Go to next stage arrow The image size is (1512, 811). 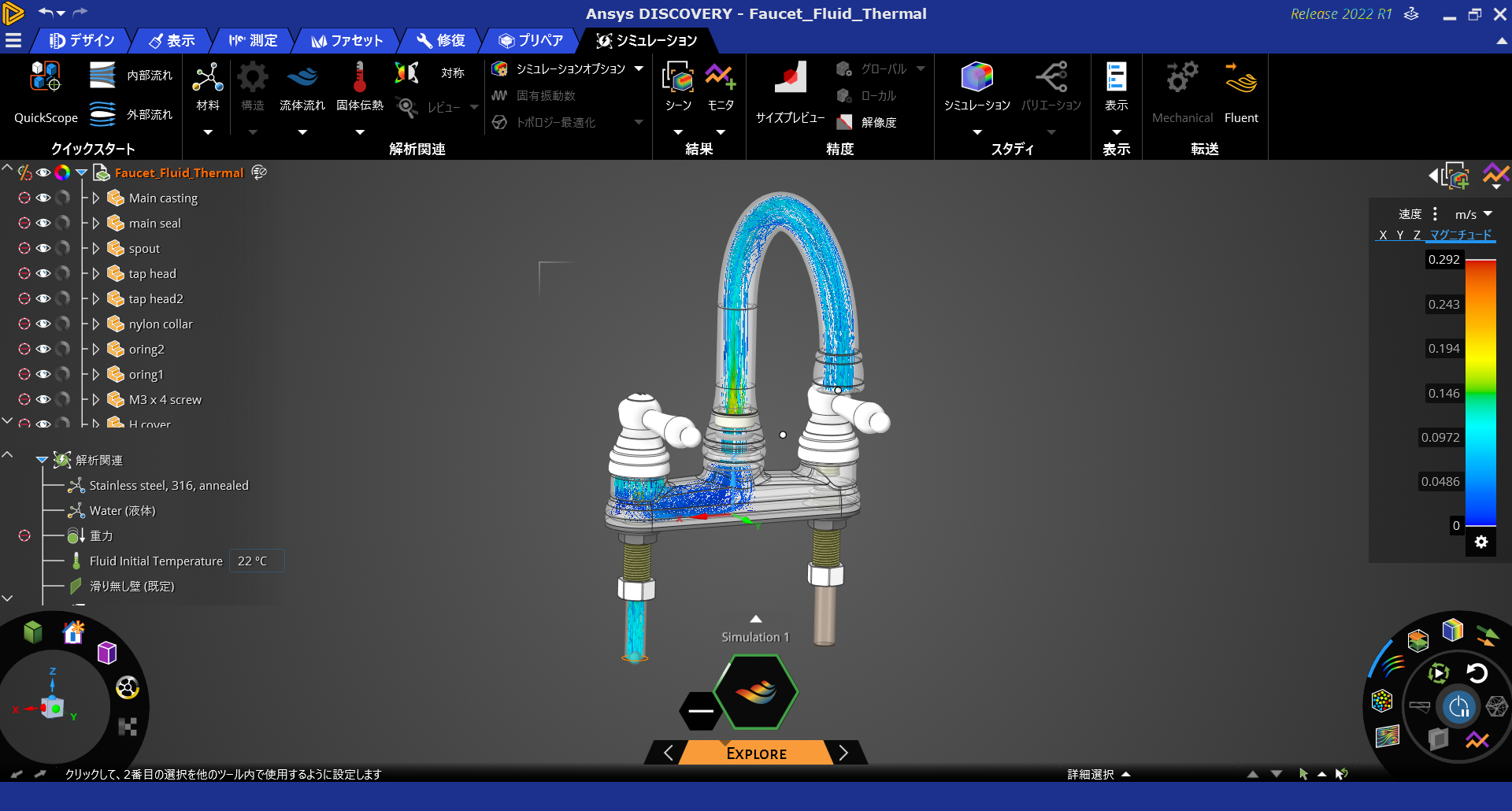[844, 753]
